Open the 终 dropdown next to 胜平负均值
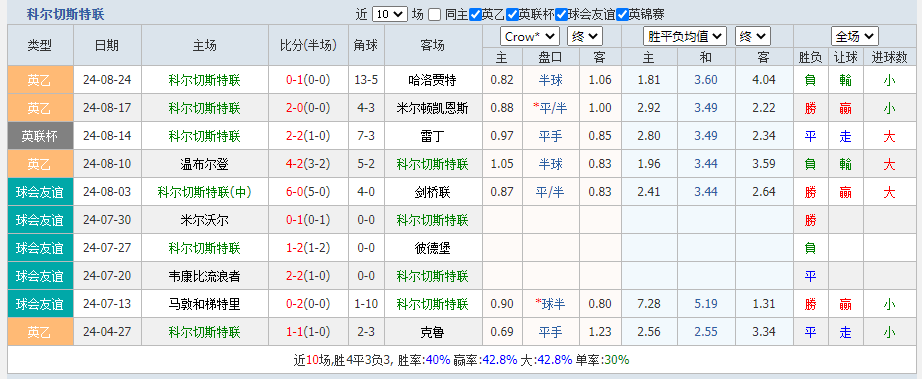 [x=752, y=37]
